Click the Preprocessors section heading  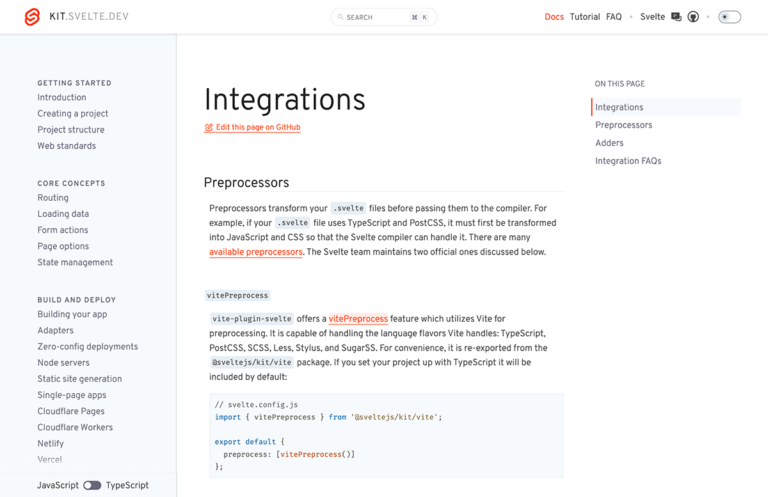tap(246, 183)
